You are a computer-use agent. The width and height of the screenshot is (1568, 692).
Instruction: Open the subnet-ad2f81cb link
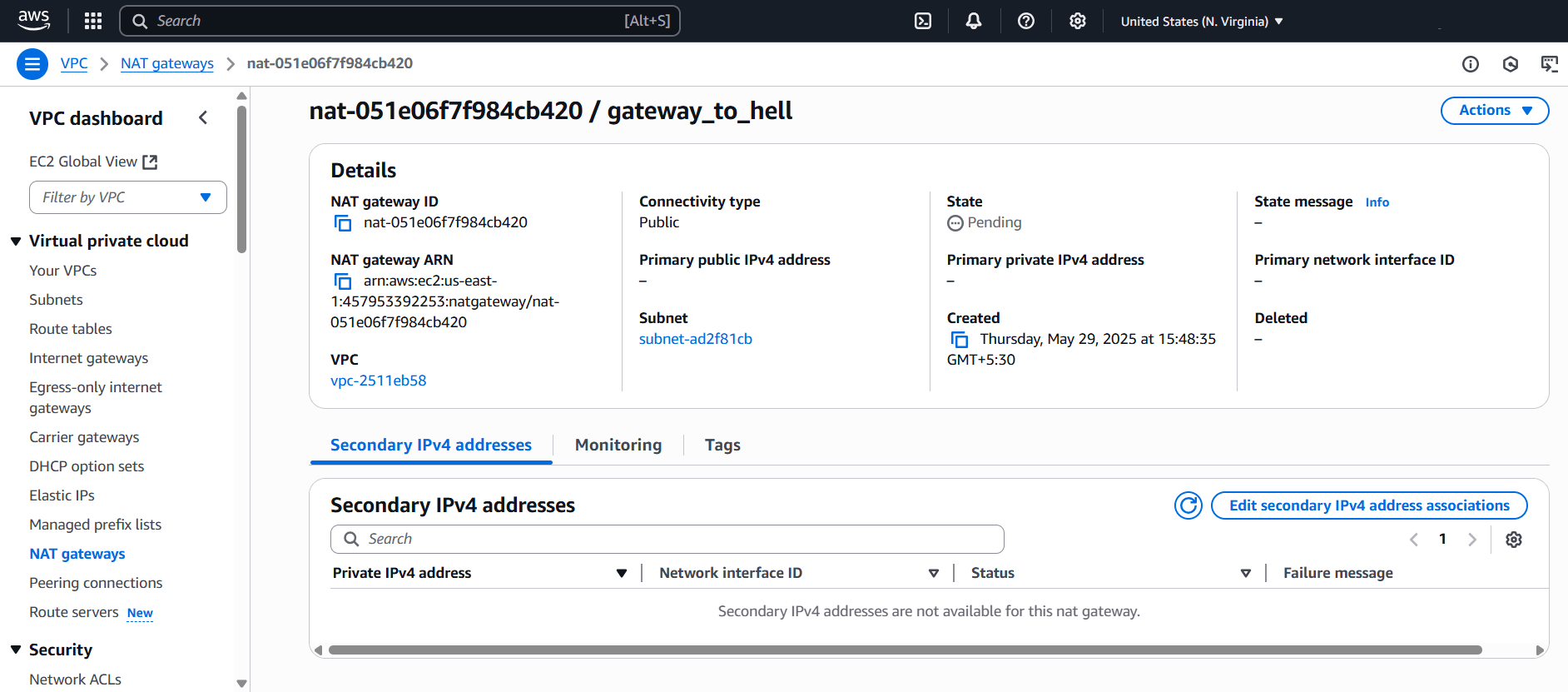pos(695,339)
